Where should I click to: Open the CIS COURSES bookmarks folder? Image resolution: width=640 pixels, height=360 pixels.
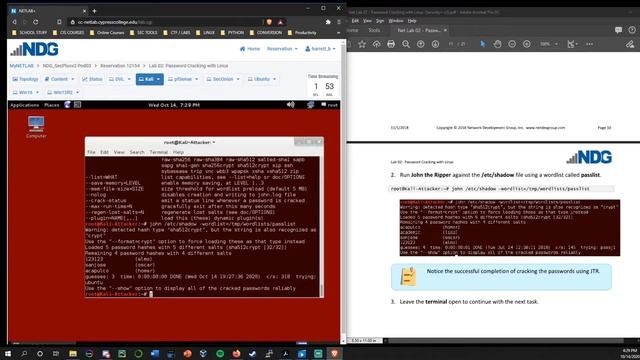pos(69,33)
